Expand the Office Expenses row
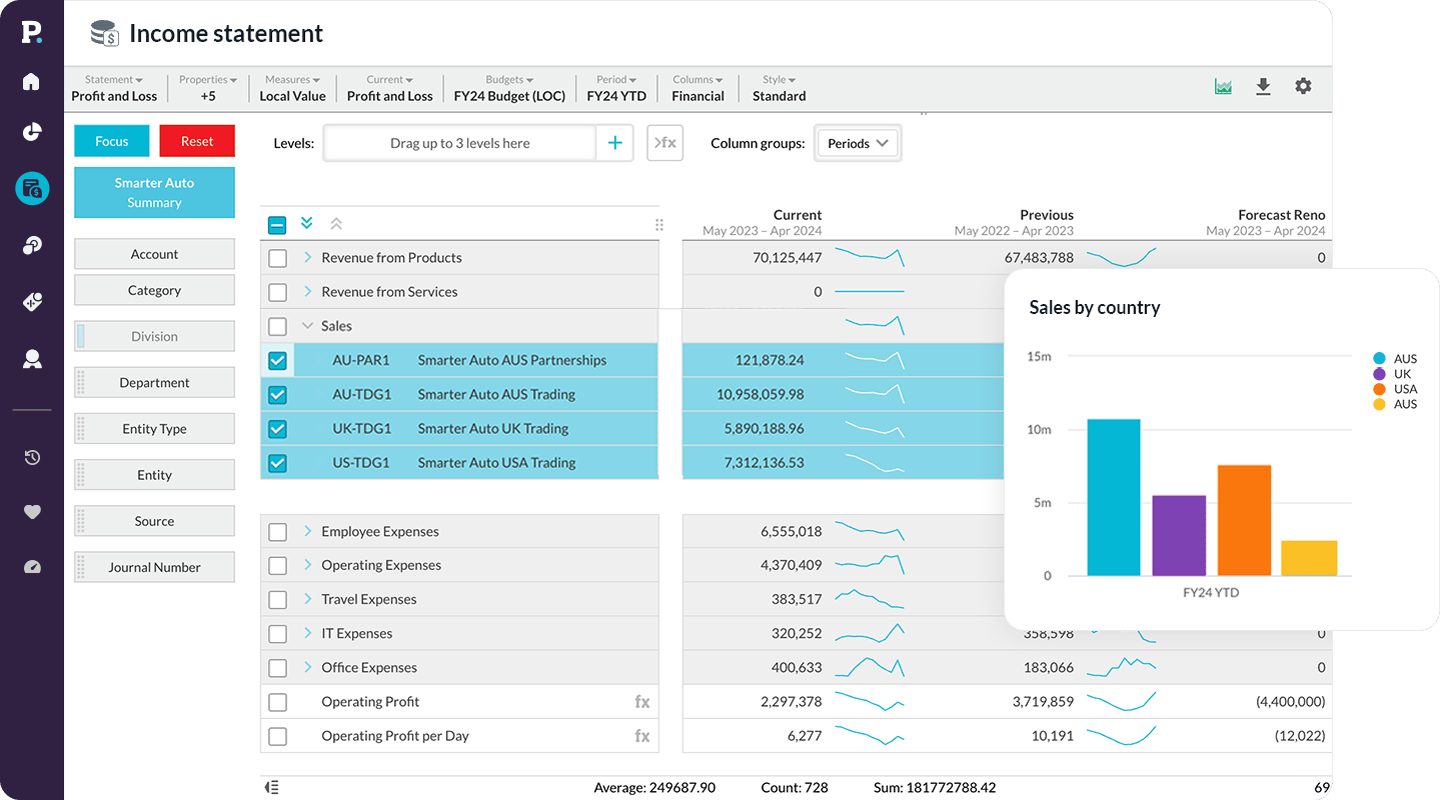Image resolution: width=1440 pixels, height=800 pixels. [308, 668]
